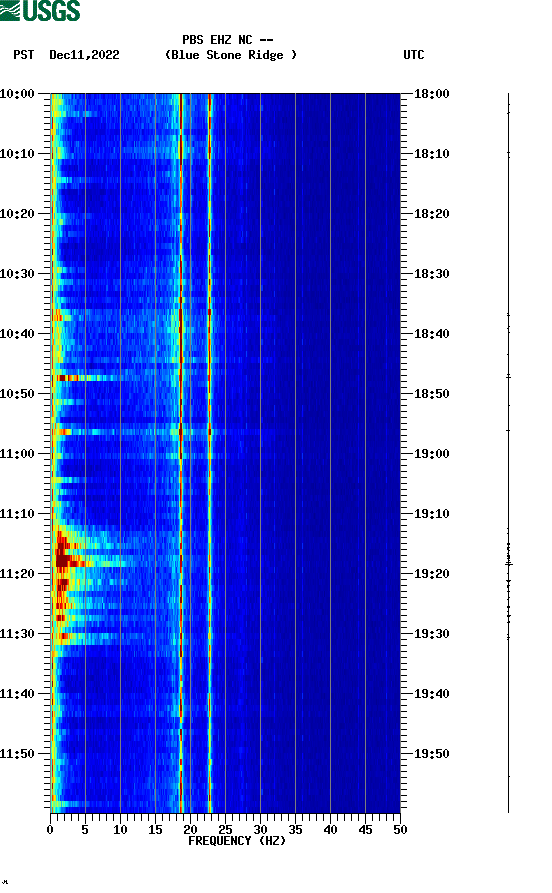
Task: Click the '20' frequency axis tick label
Action: pos(190,830)
